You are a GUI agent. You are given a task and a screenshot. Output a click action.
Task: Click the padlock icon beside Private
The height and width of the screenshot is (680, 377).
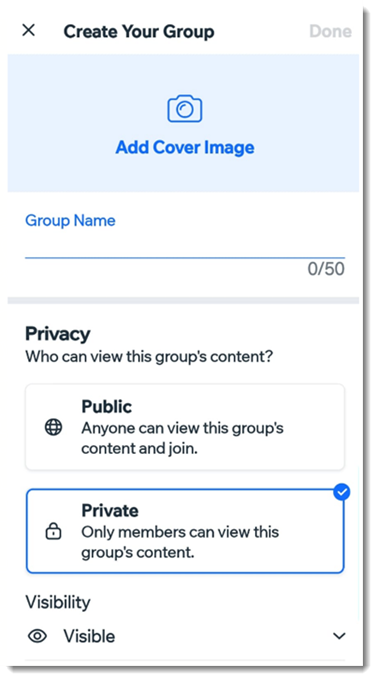(x=54, y=532)
